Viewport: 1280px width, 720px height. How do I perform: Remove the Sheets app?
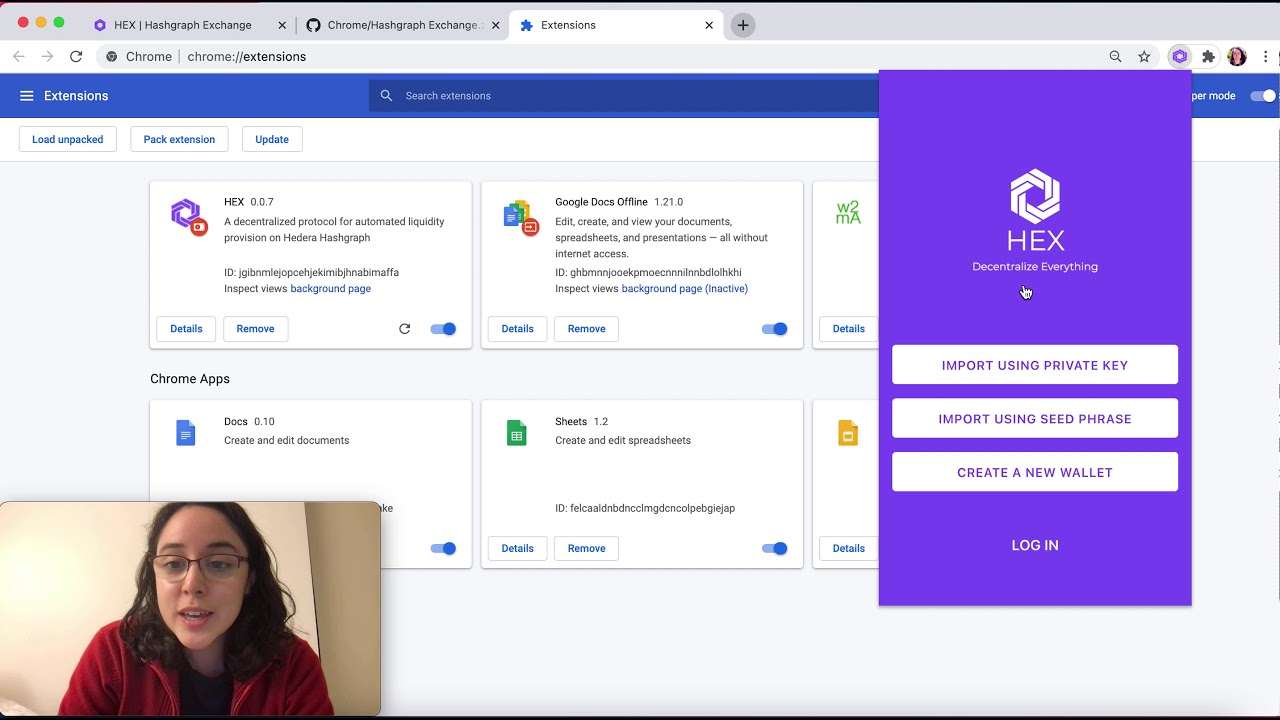586,548
